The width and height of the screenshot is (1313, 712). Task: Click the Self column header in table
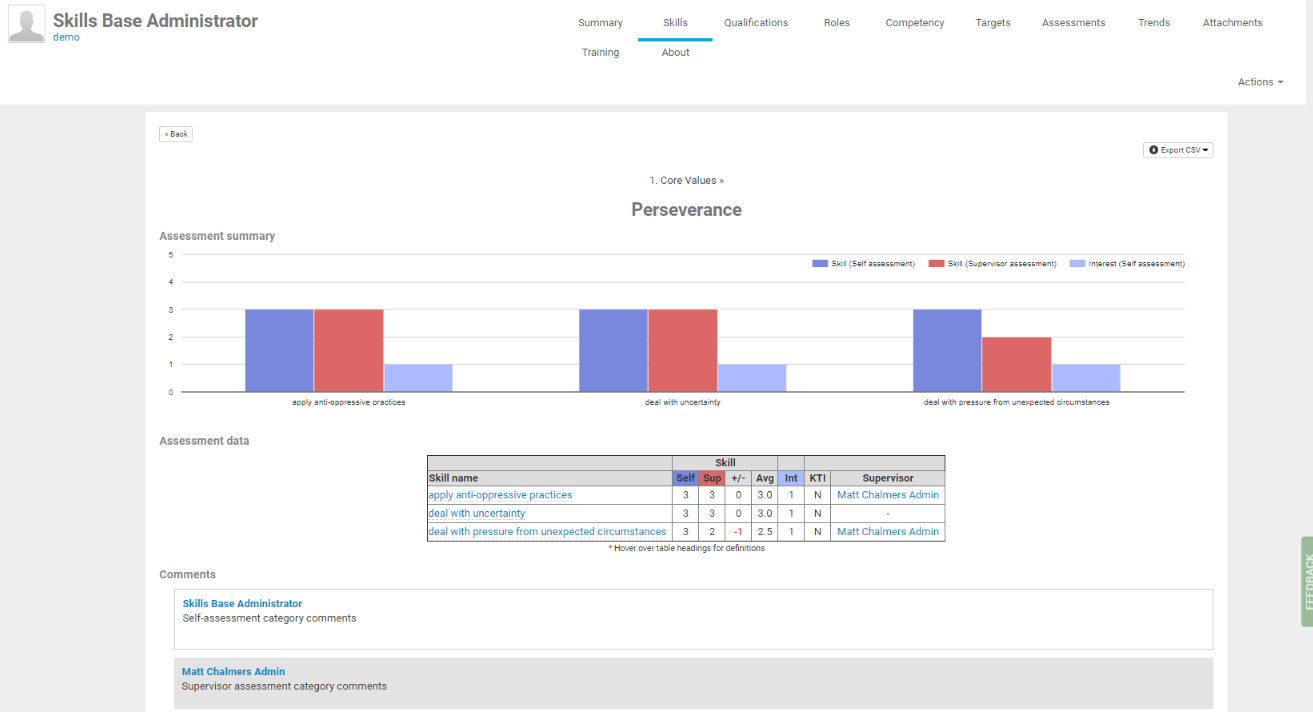tap(685, 478)
